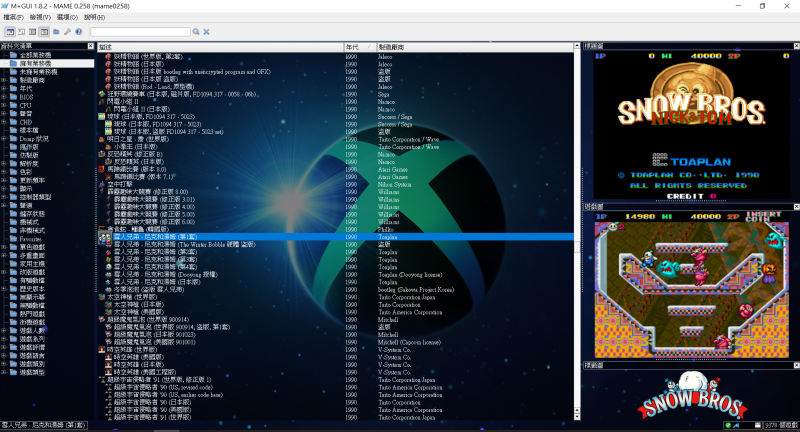Click the folder icon beside Dump 狀況
Screen dimensions: 800x432
(x=14, y=139)
